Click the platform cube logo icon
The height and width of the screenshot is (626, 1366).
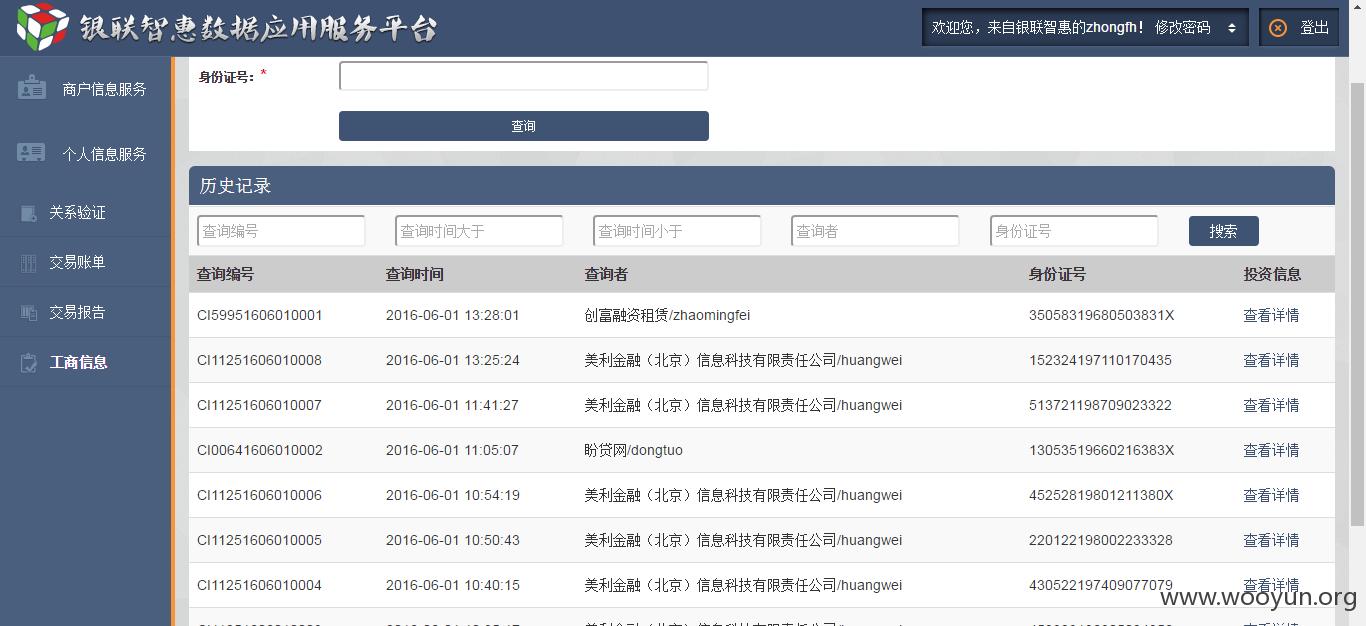42,27
